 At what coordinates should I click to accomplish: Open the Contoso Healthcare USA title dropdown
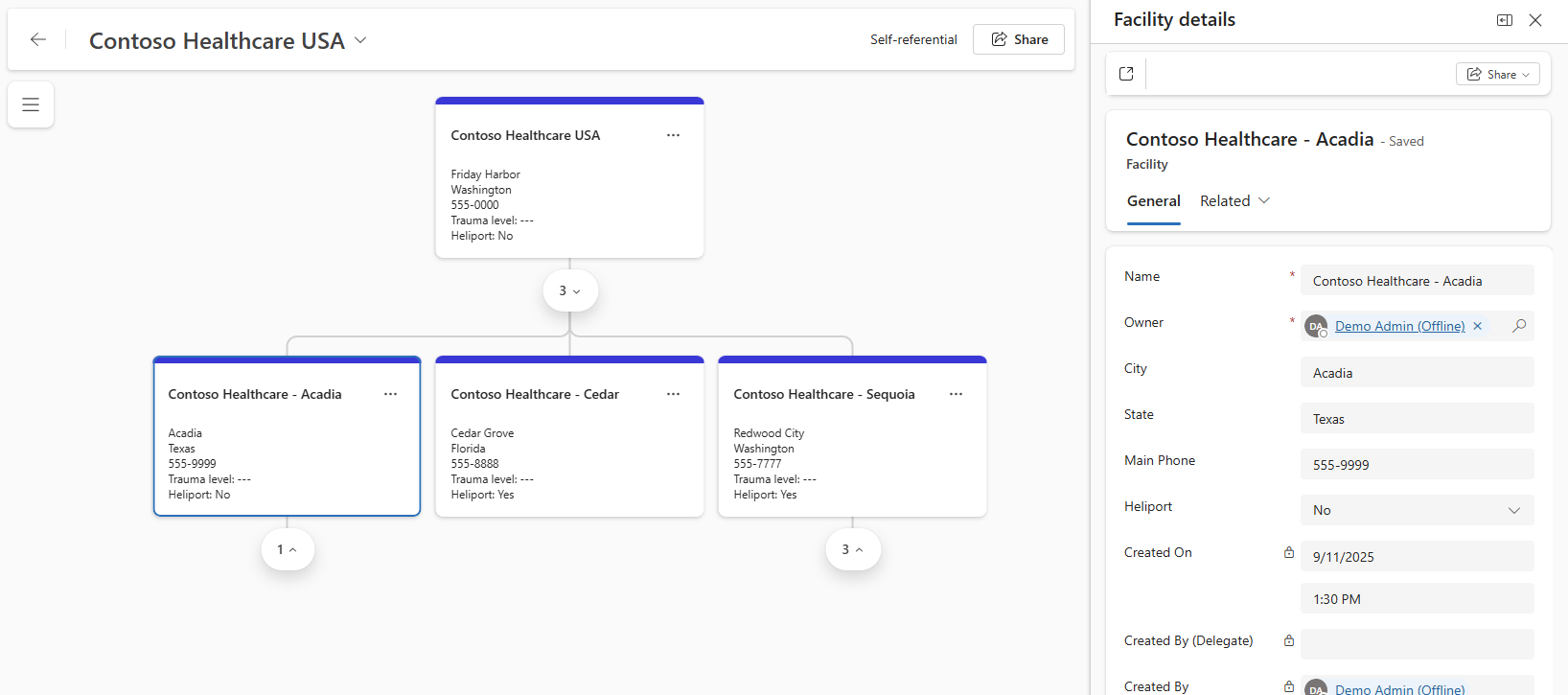(x=360, y=40)
